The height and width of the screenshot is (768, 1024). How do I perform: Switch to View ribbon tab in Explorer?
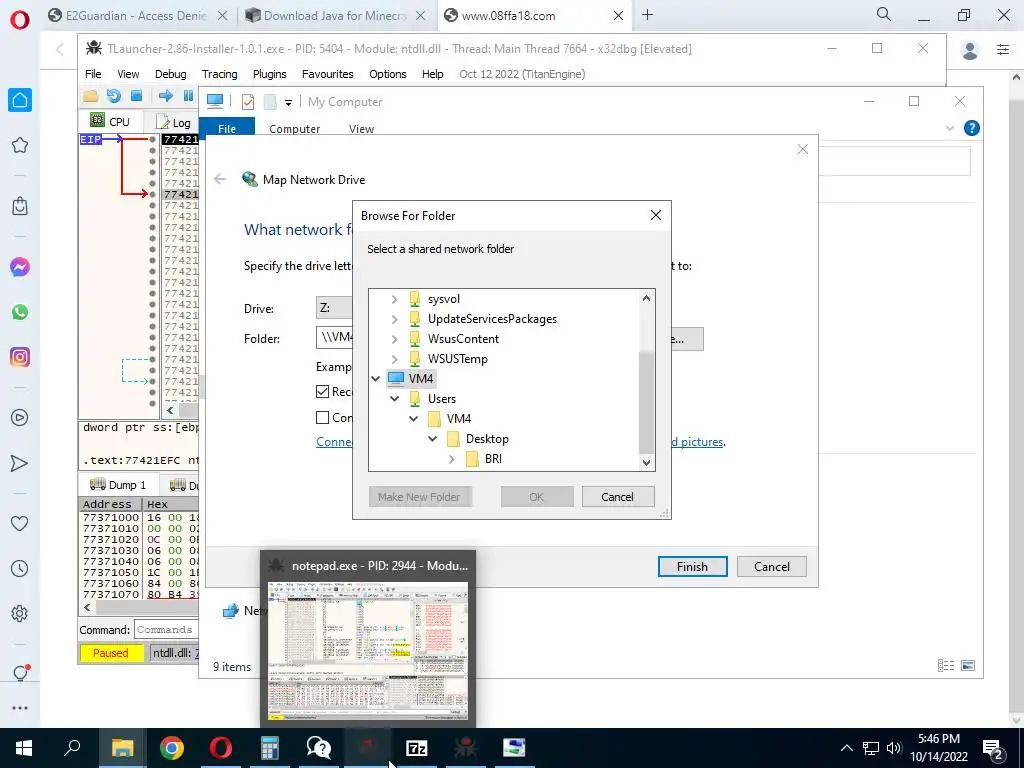361,129
